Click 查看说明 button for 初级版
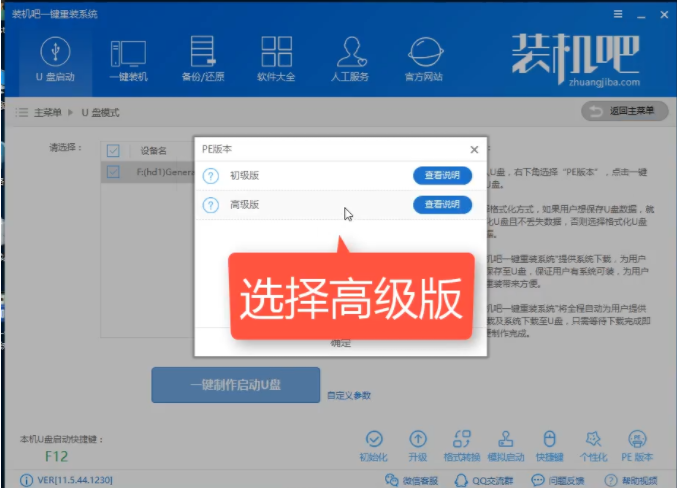677x488 pixels. 442,175
